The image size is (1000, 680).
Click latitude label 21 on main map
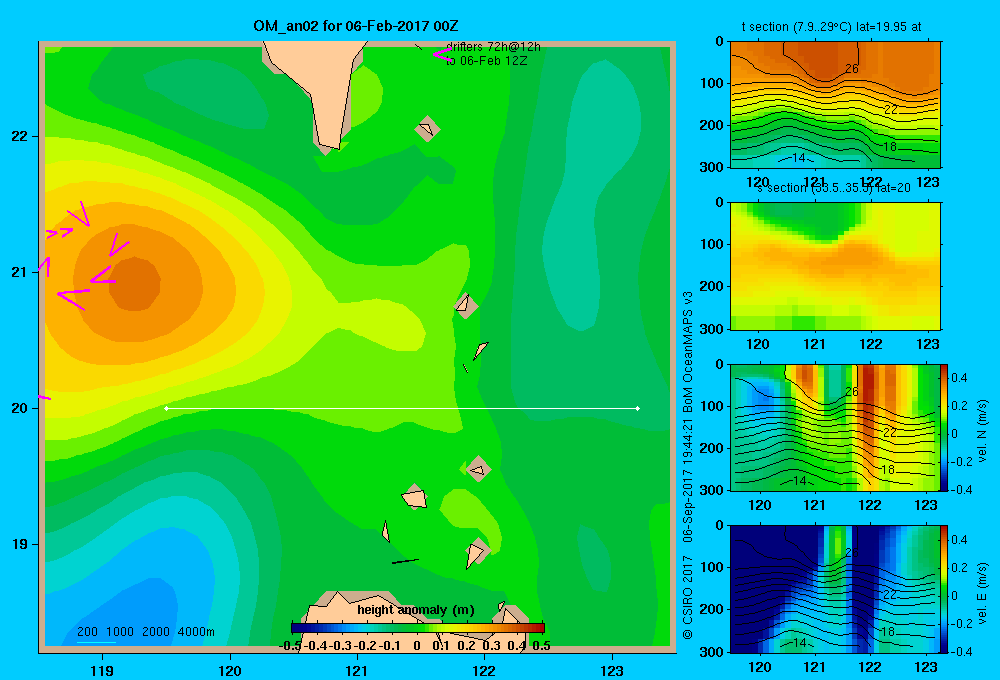(x=20, y=272)
